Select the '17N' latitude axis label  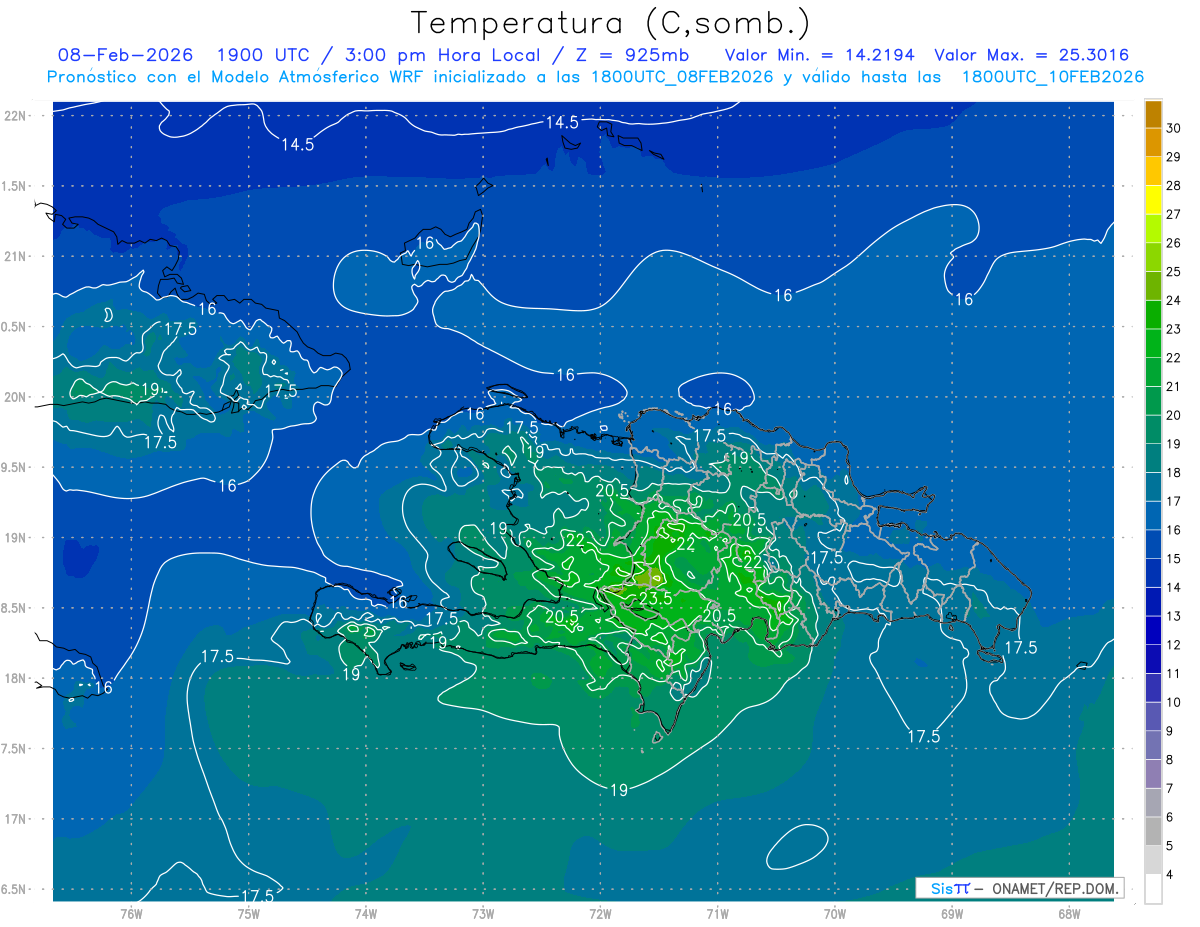(x=16, y=820)
